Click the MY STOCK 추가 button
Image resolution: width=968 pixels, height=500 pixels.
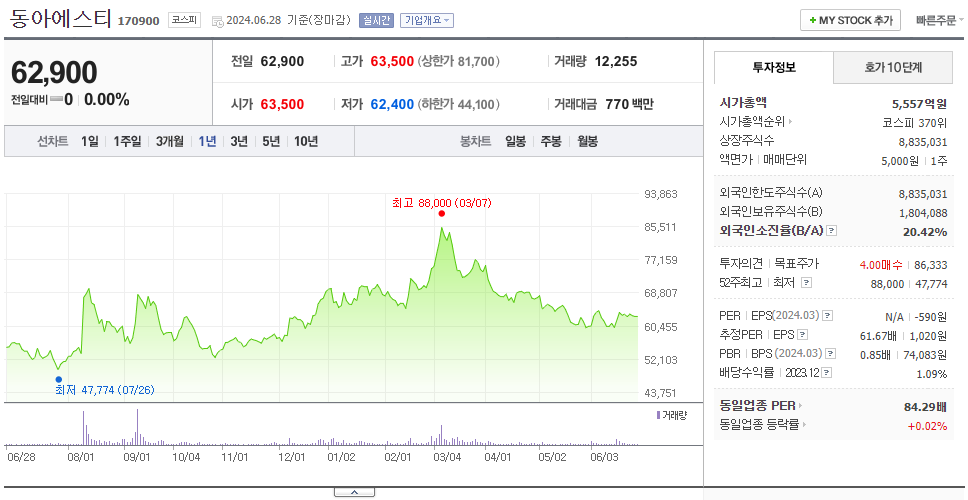(851, 20)
